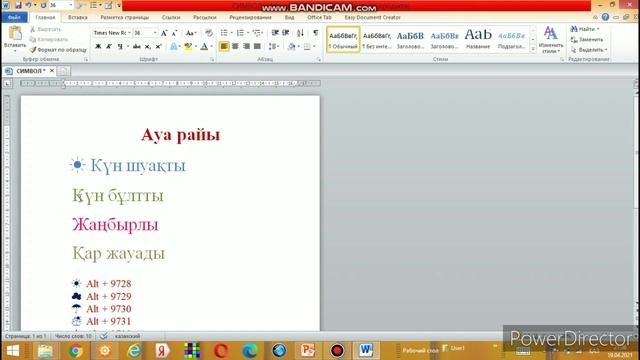Select Format Painter (Формат по образцу)
The image size is (640, 360).
click(58, 50)
